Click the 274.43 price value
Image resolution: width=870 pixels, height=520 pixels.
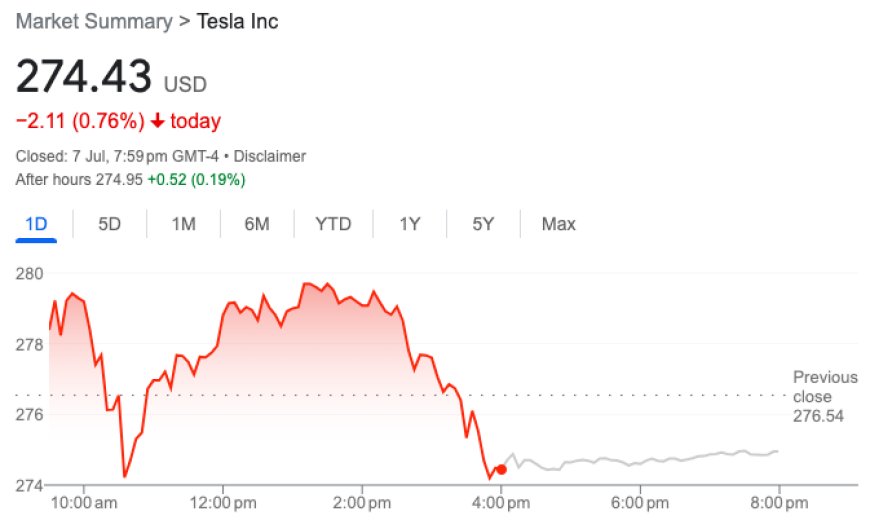84,77
